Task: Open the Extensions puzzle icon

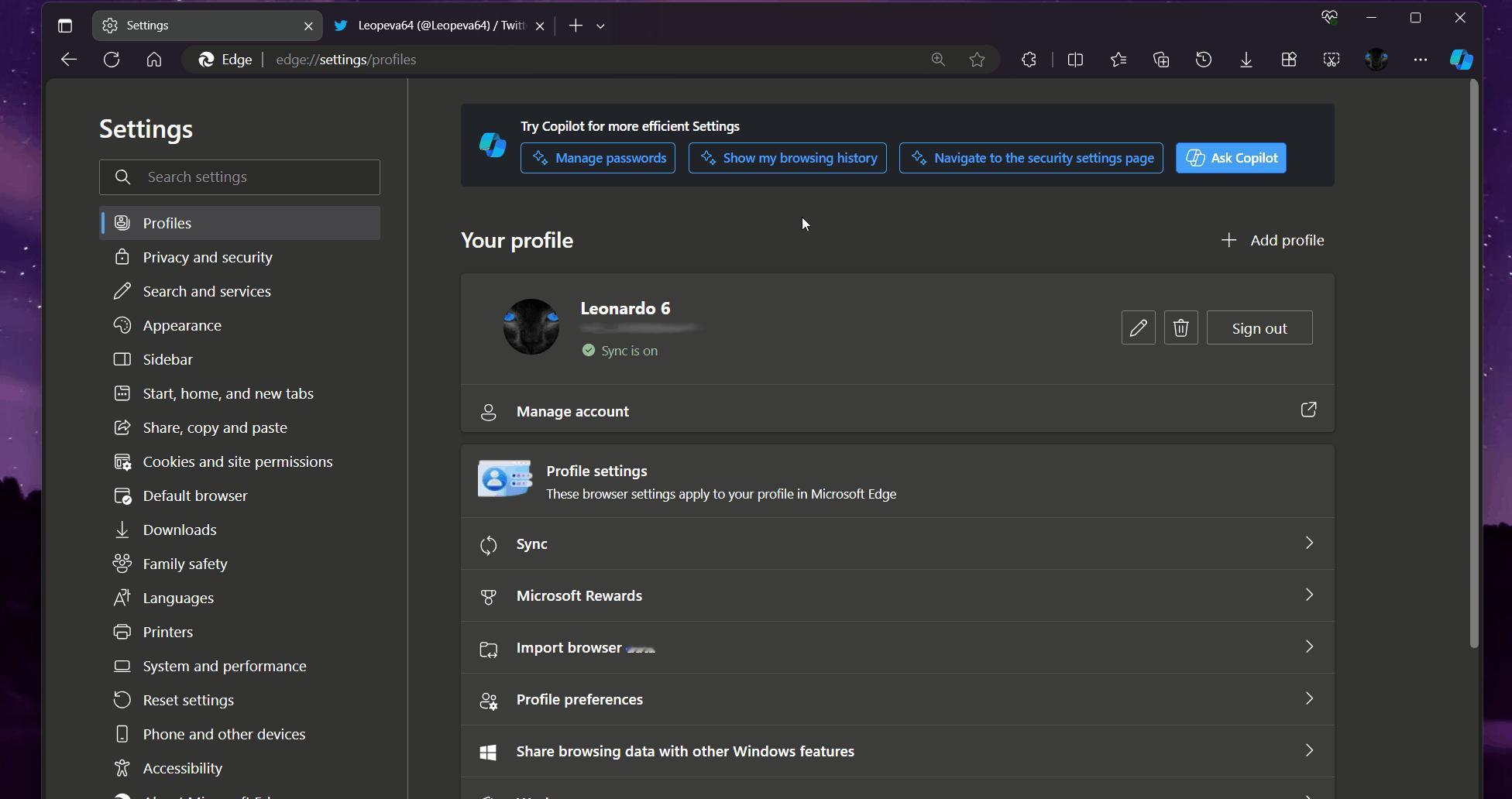Action: [x=1029, y=60]
